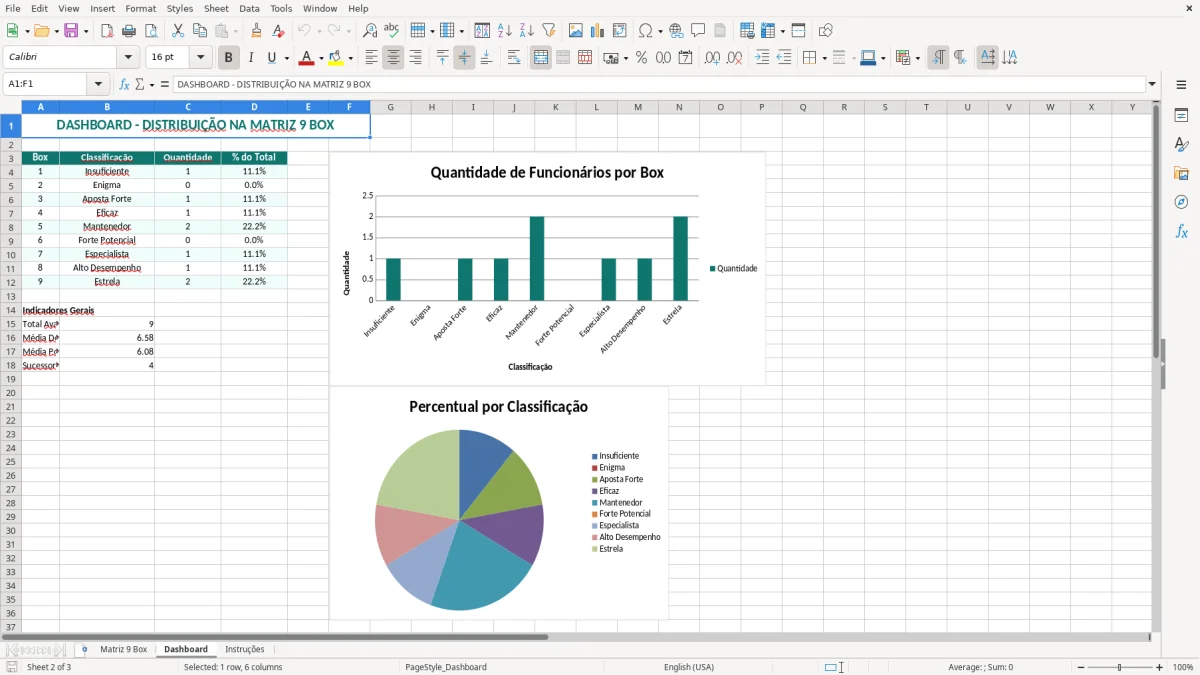Toggle Underline formatting
The height and width of the screenshot is (675, 1200).
(x=271, y=58)
